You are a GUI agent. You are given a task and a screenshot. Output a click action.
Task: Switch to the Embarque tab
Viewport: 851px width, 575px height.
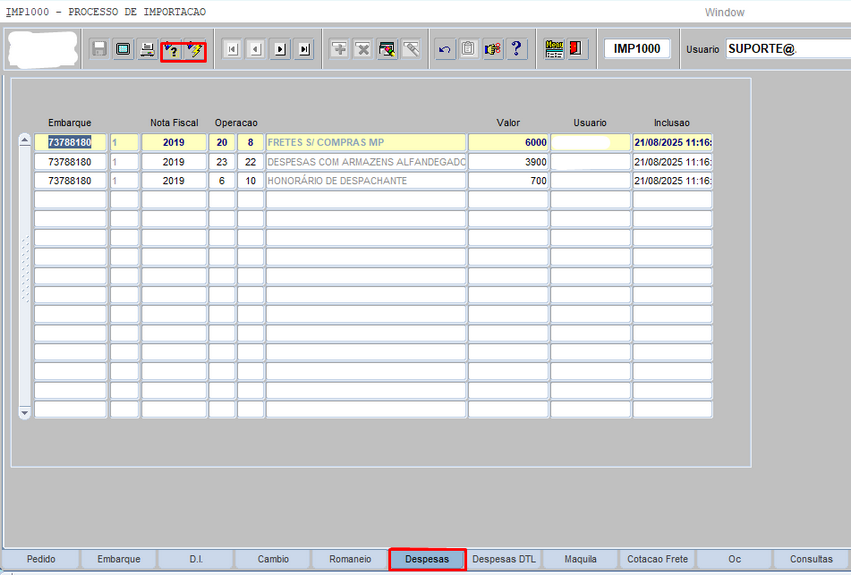click(x=119, y=559)
